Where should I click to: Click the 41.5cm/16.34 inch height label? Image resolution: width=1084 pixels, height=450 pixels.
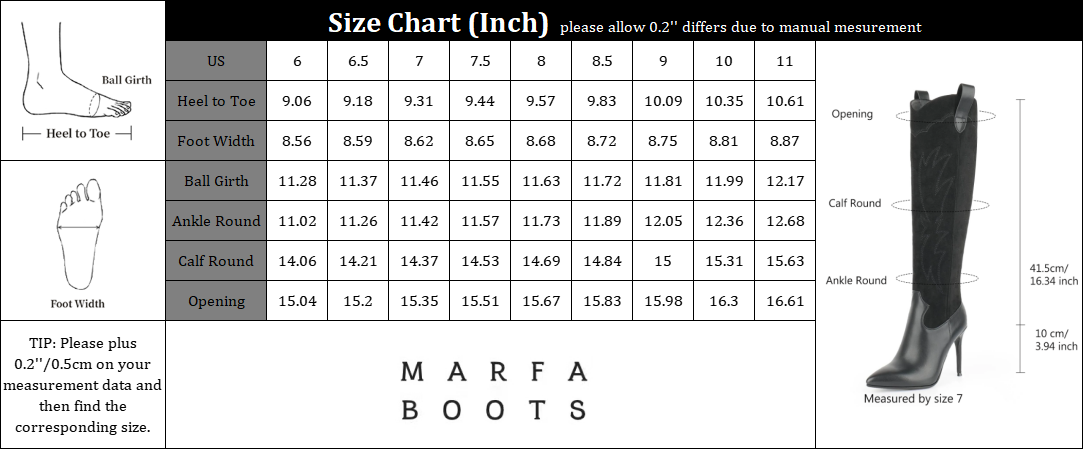tap(1054, 275)
